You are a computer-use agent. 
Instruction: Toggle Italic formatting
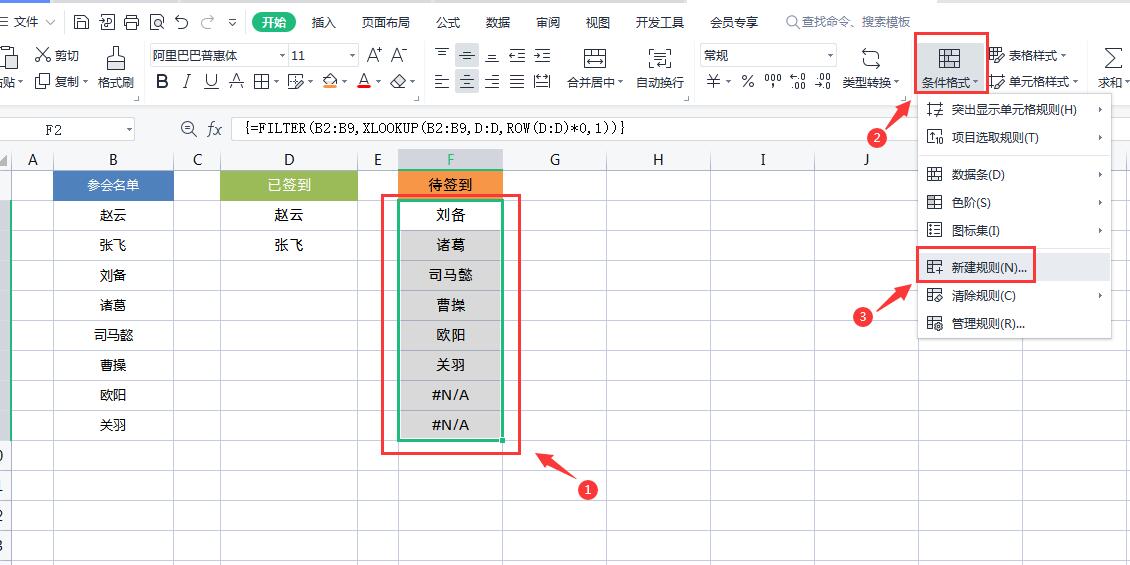(188, 82)
